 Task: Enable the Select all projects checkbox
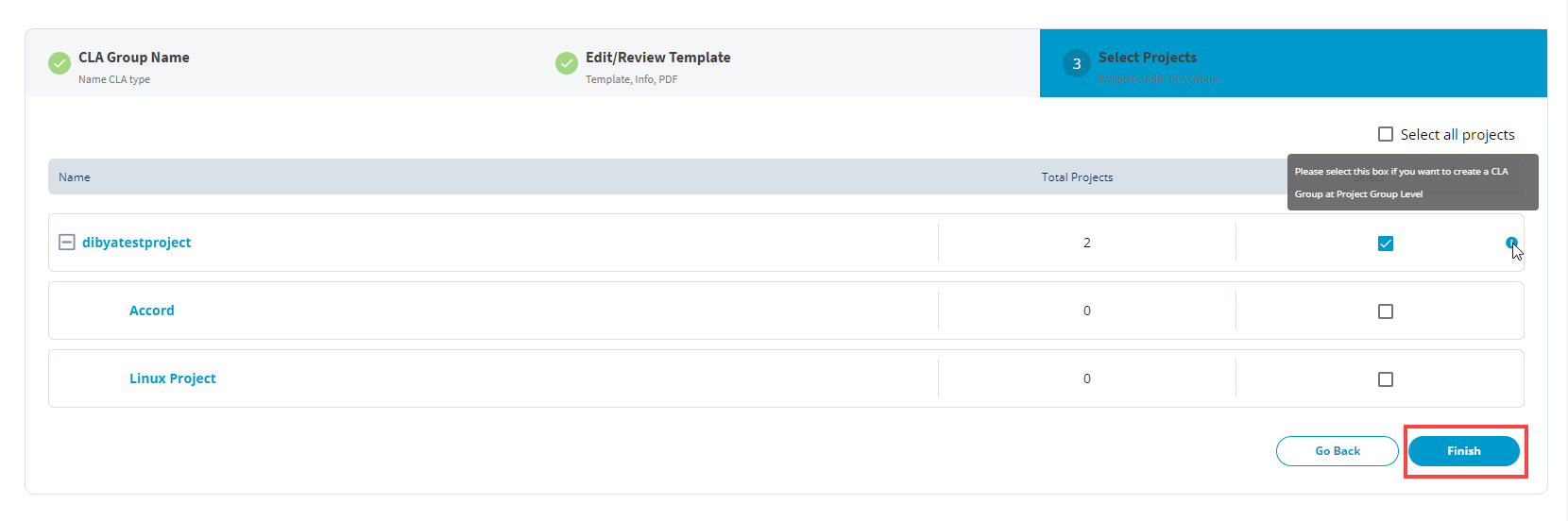(1386, 134)
